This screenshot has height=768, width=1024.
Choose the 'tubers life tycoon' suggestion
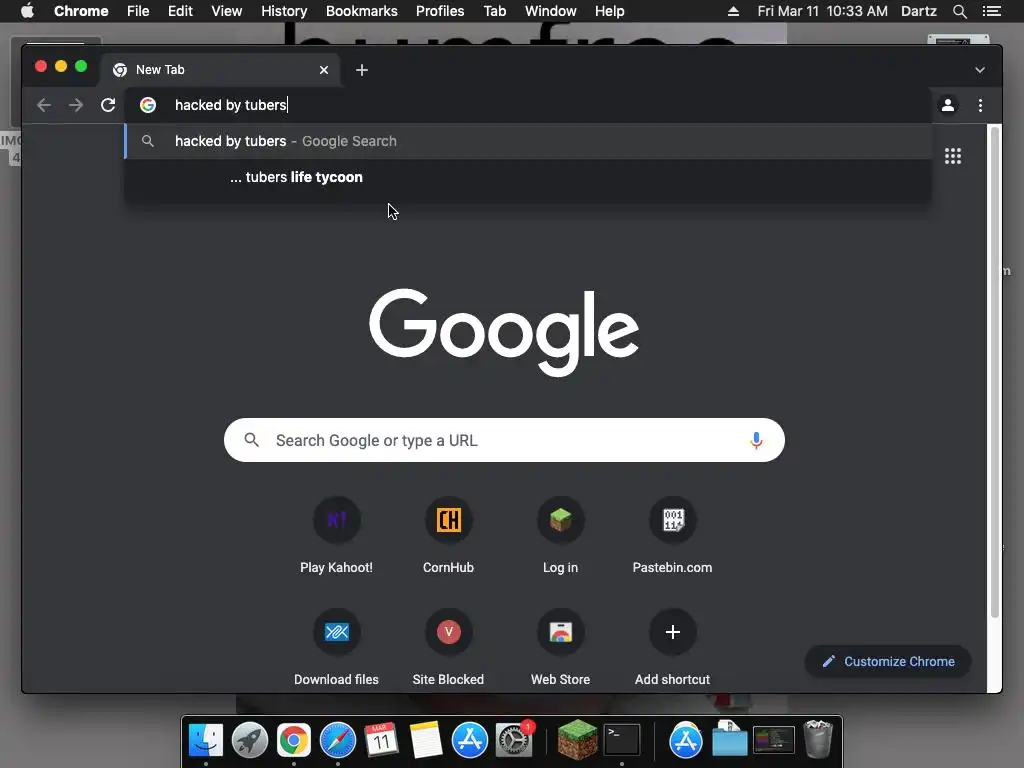(x=528, y=177)
